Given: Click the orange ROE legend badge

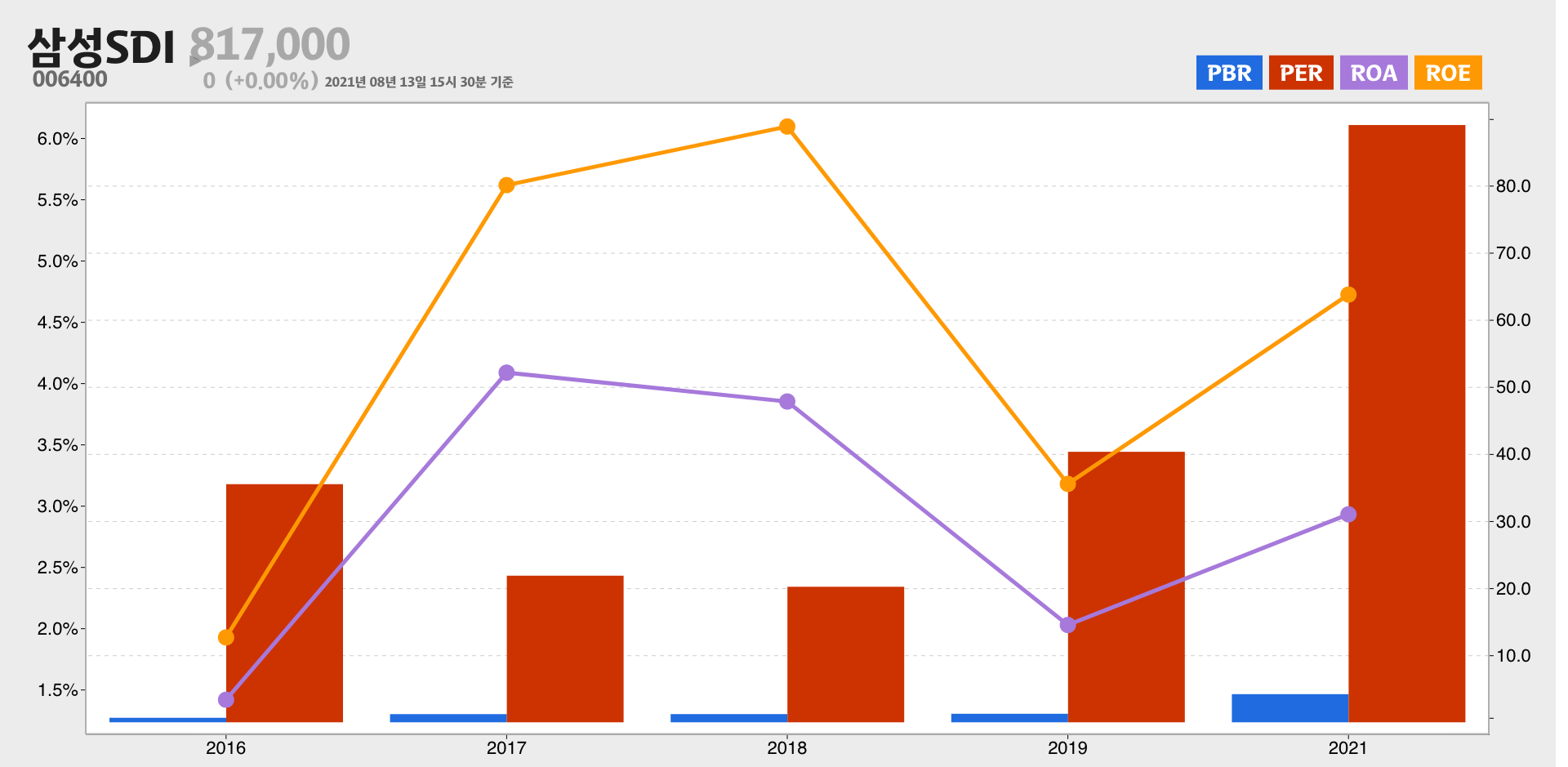Looking at the screenshot, I should coord(1448,73).
